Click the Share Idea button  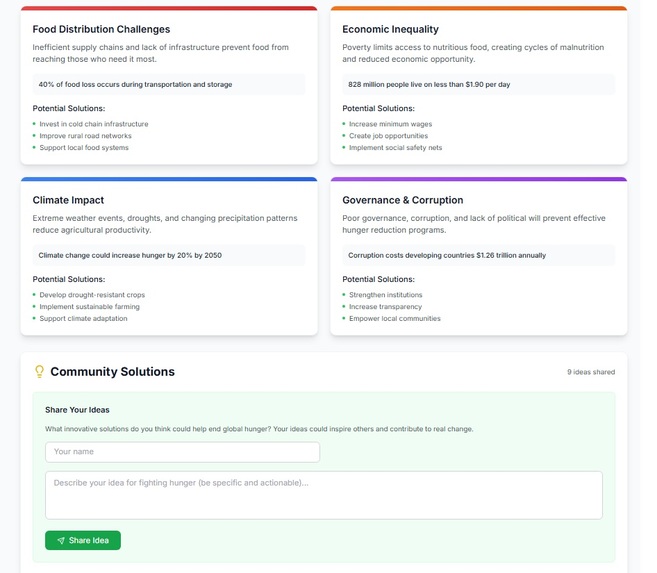click(83, 540)
